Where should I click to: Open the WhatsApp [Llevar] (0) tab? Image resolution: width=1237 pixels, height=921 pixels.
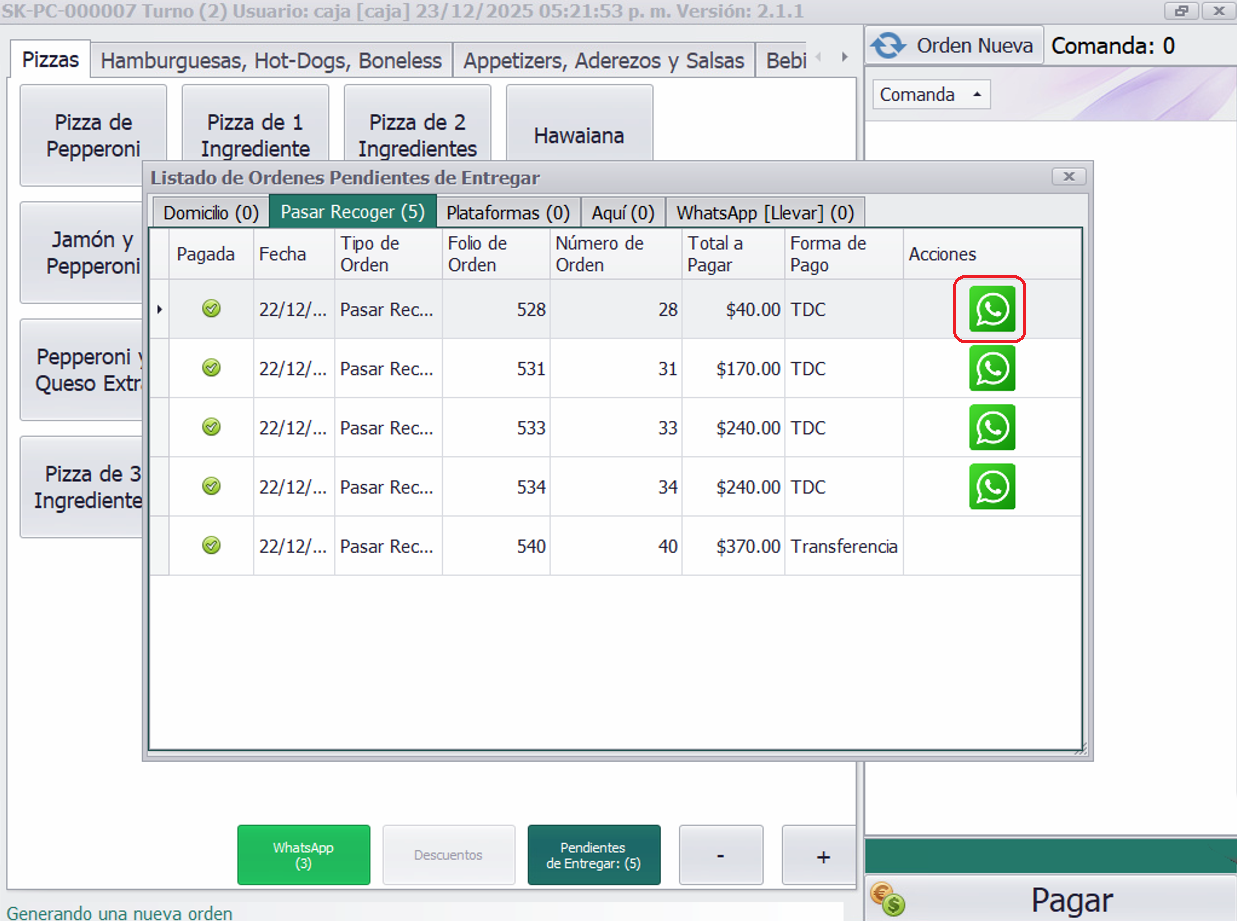[765, 213]
